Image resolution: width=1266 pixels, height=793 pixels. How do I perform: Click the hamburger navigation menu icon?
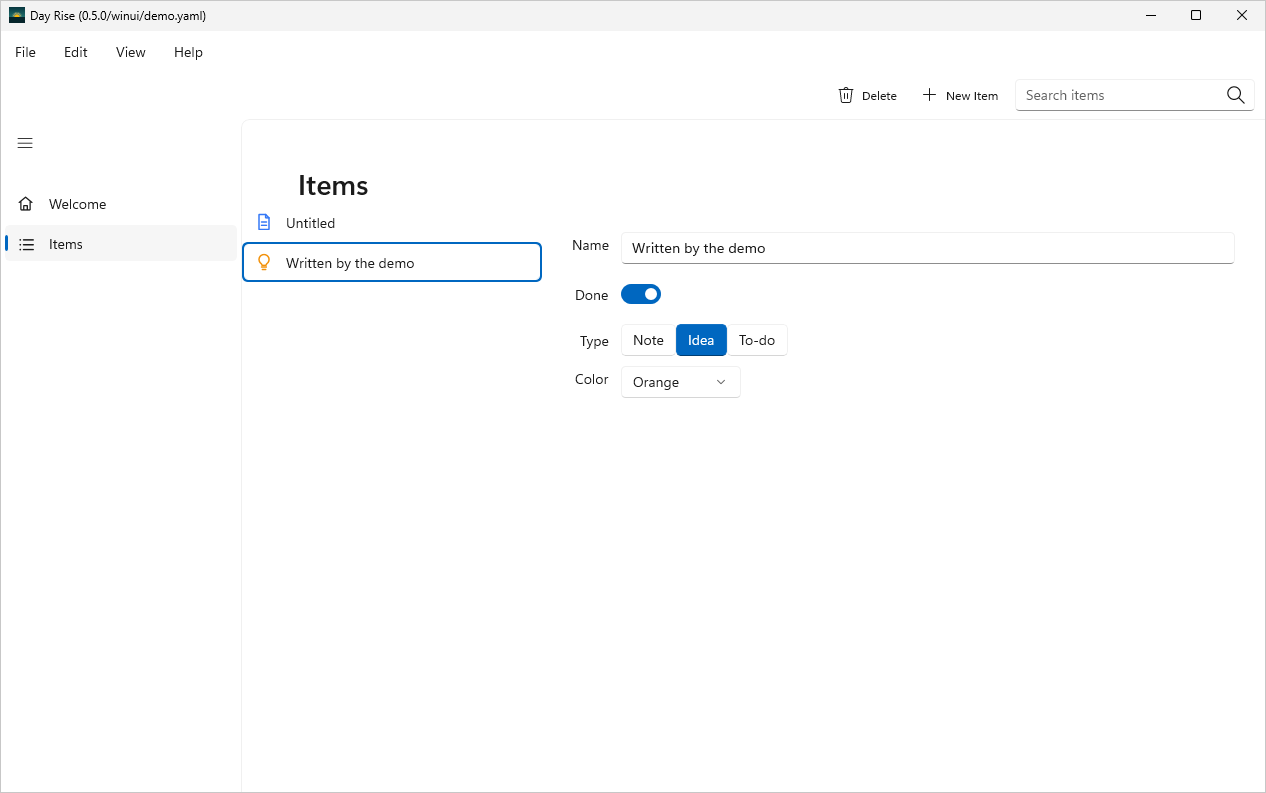pos(25,143)
